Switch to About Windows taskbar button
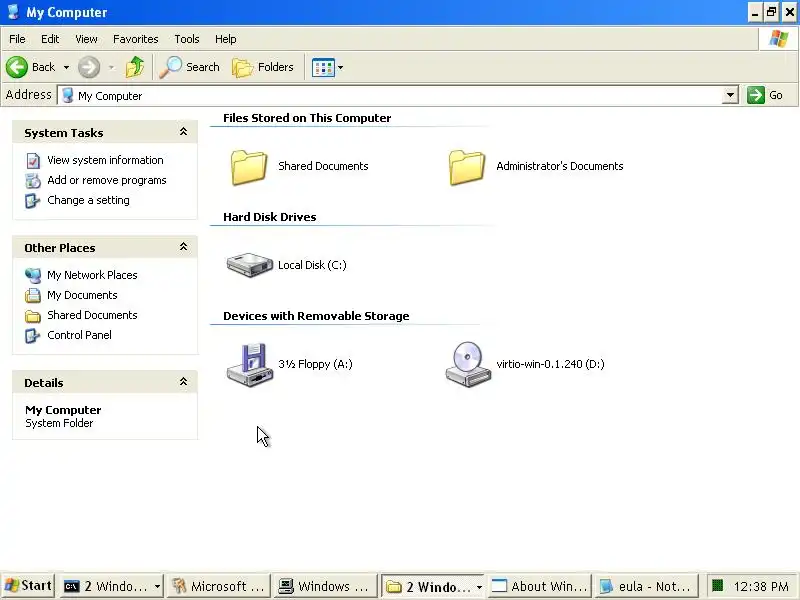The width and height of the screenshot is (800, 600). [x=540, y=586]
